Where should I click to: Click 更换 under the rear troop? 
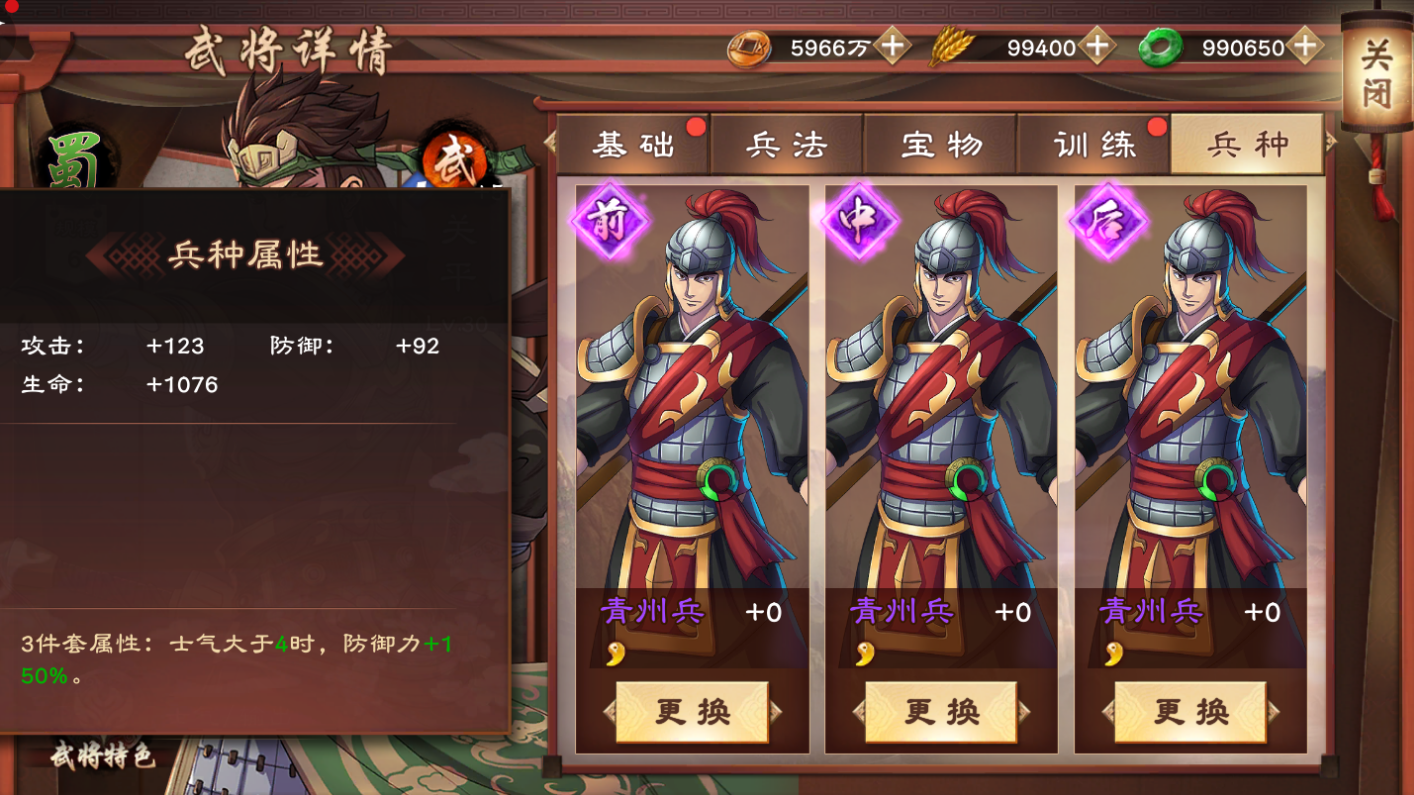[1191, 712]
